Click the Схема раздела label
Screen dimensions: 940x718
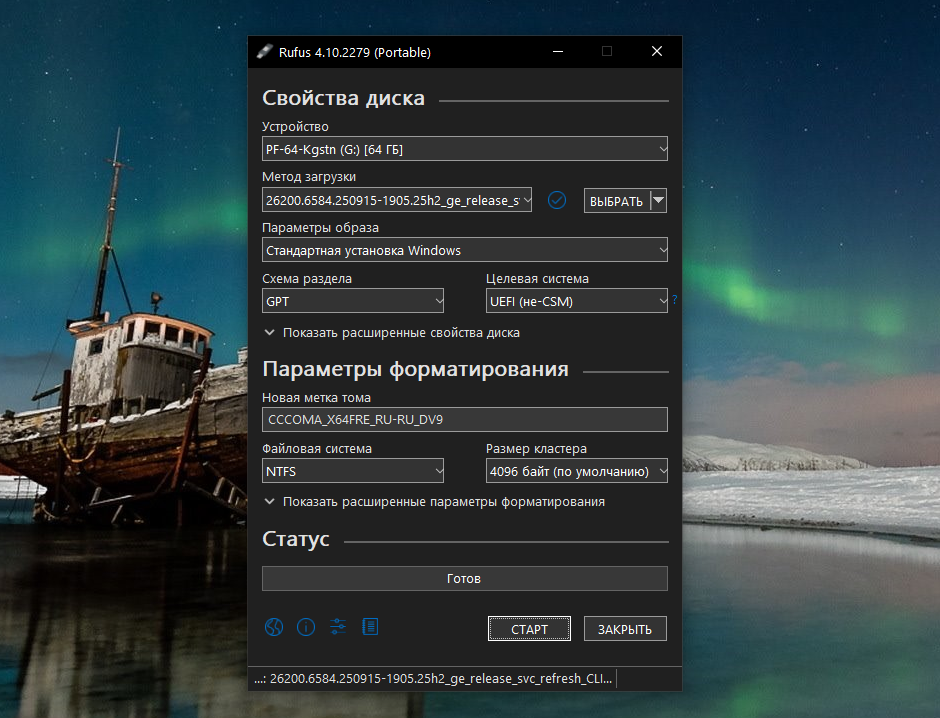pyautogui.click(x=307, y=279)
